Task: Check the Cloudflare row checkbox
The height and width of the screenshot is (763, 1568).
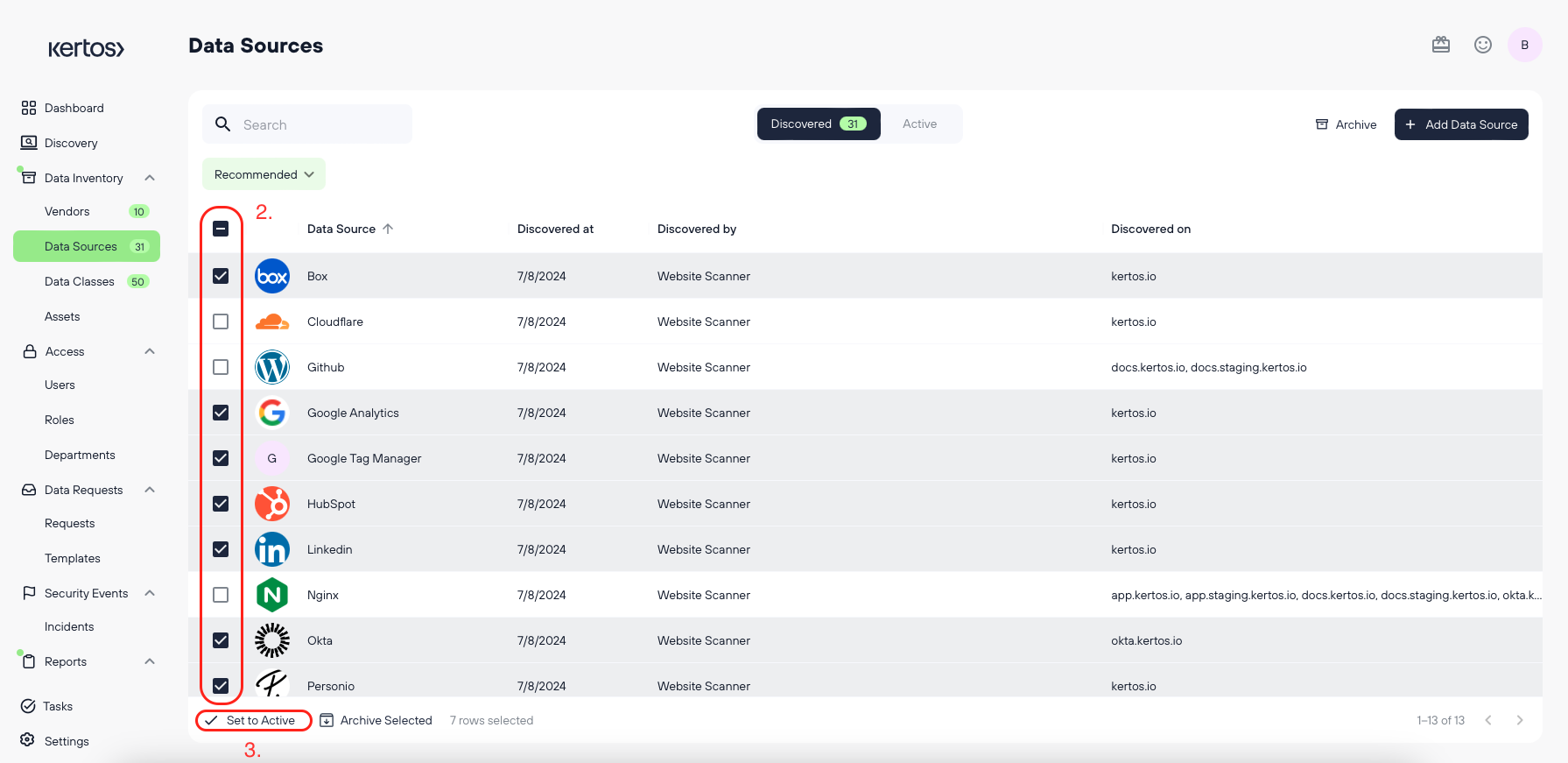Action: click(x=221, y=321)
